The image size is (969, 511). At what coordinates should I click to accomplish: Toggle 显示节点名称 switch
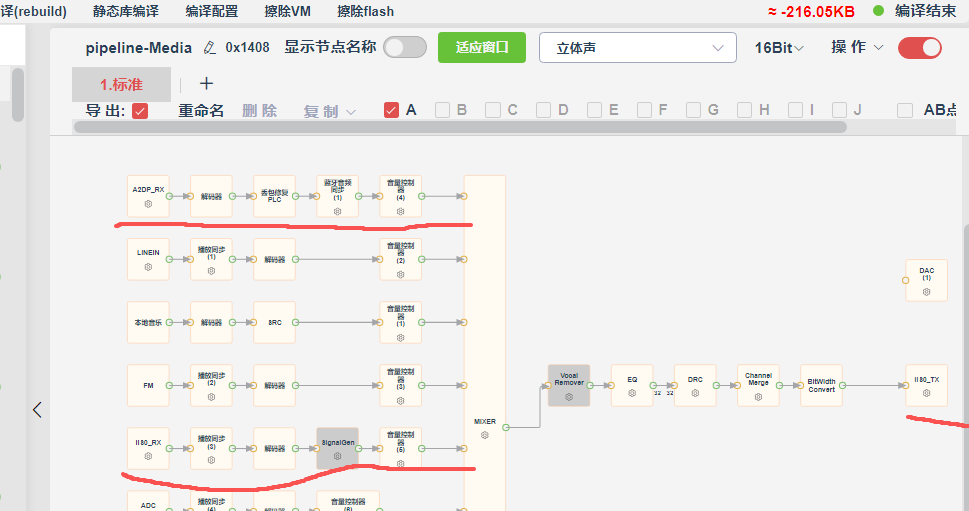[405, 47]
